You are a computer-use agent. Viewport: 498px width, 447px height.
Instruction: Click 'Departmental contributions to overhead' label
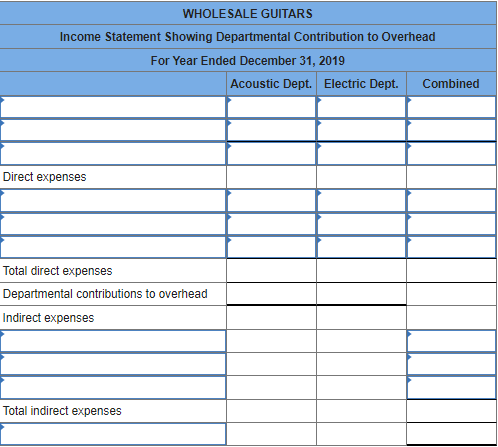pyautogui.click(x=105, y=294)
